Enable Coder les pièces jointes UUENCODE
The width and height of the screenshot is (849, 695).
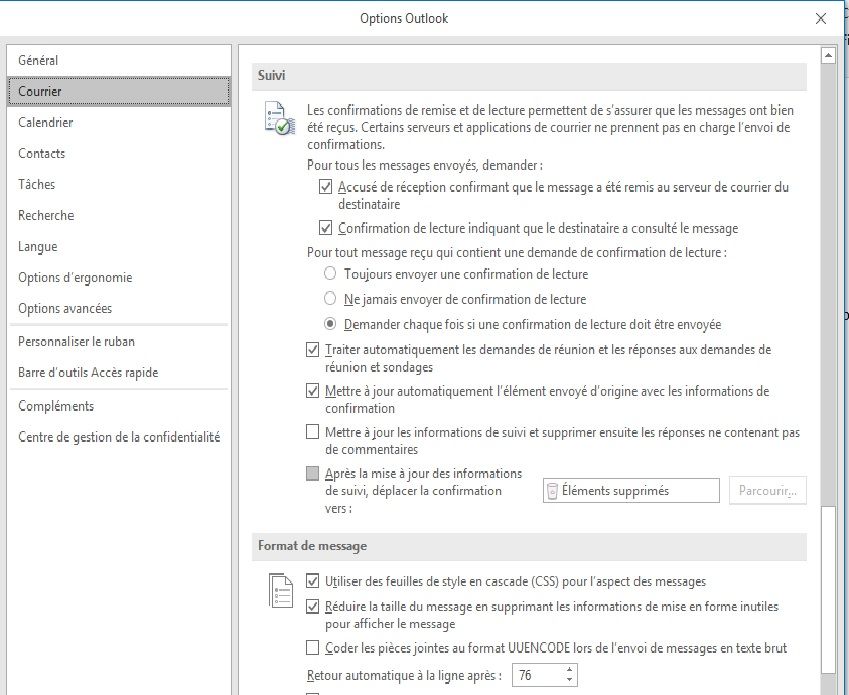[312, 648]
